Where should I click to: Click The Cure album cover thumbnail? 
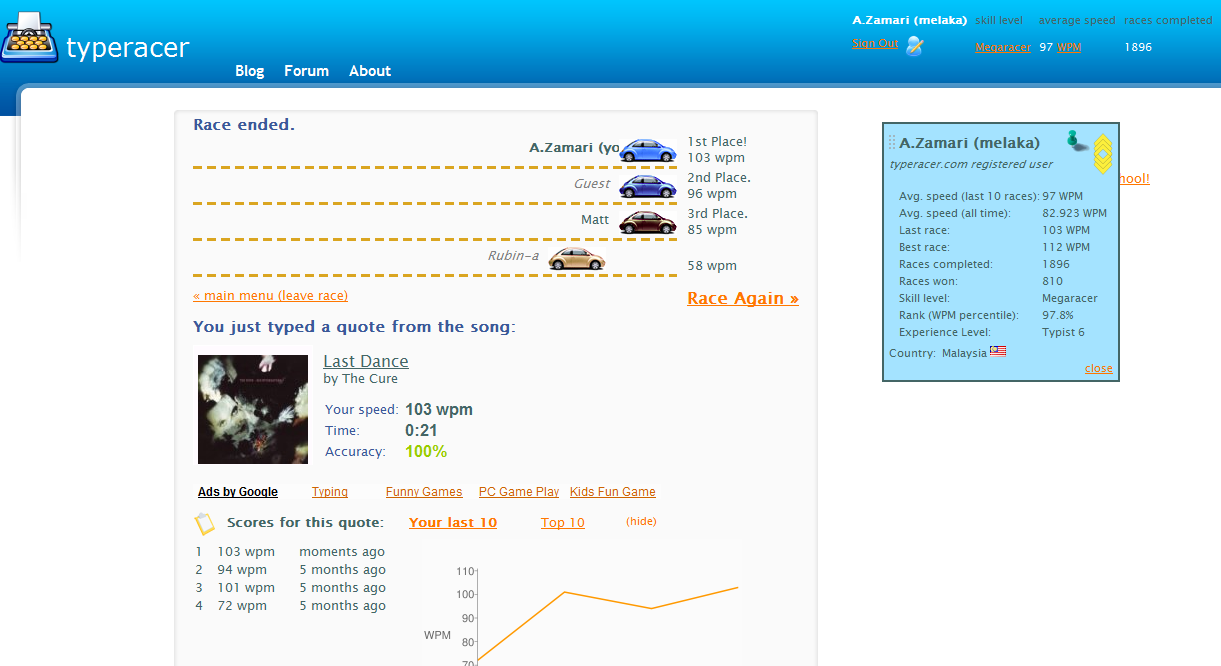(253, 408)
